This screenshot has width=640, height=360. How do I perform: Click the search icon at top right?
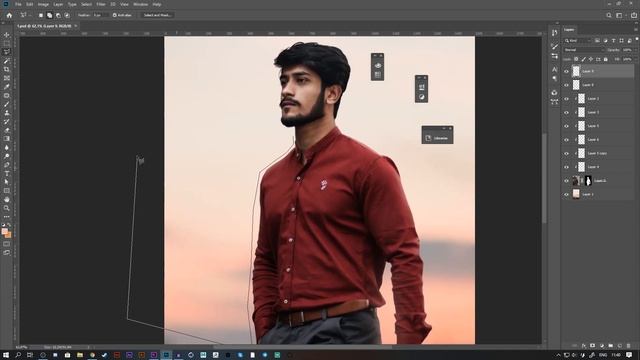click(609, 15)
